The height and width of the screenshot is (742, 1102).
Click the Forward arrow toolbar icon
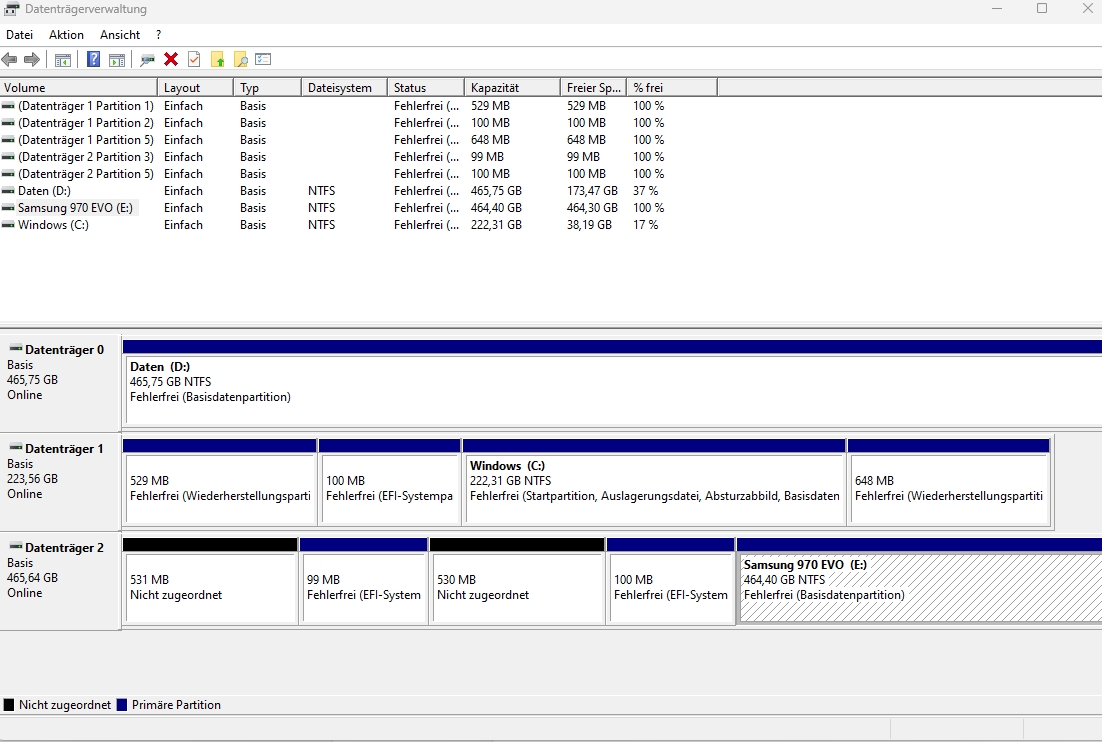point(32,60)
